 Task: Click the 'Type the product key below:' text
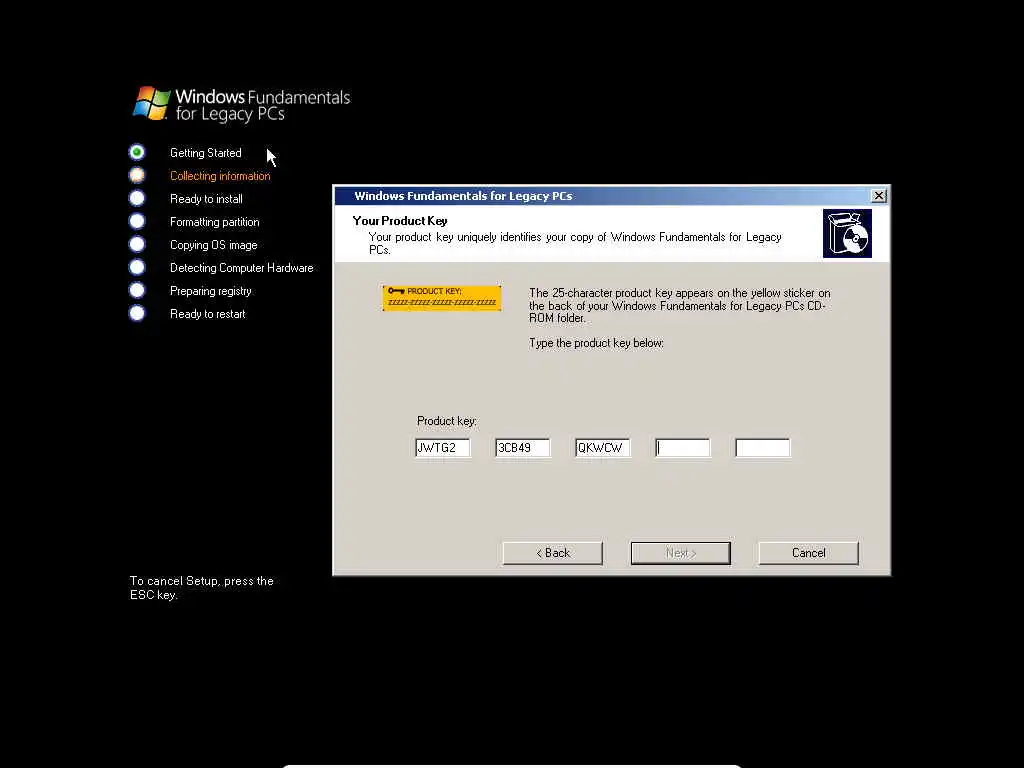[596, 343]
